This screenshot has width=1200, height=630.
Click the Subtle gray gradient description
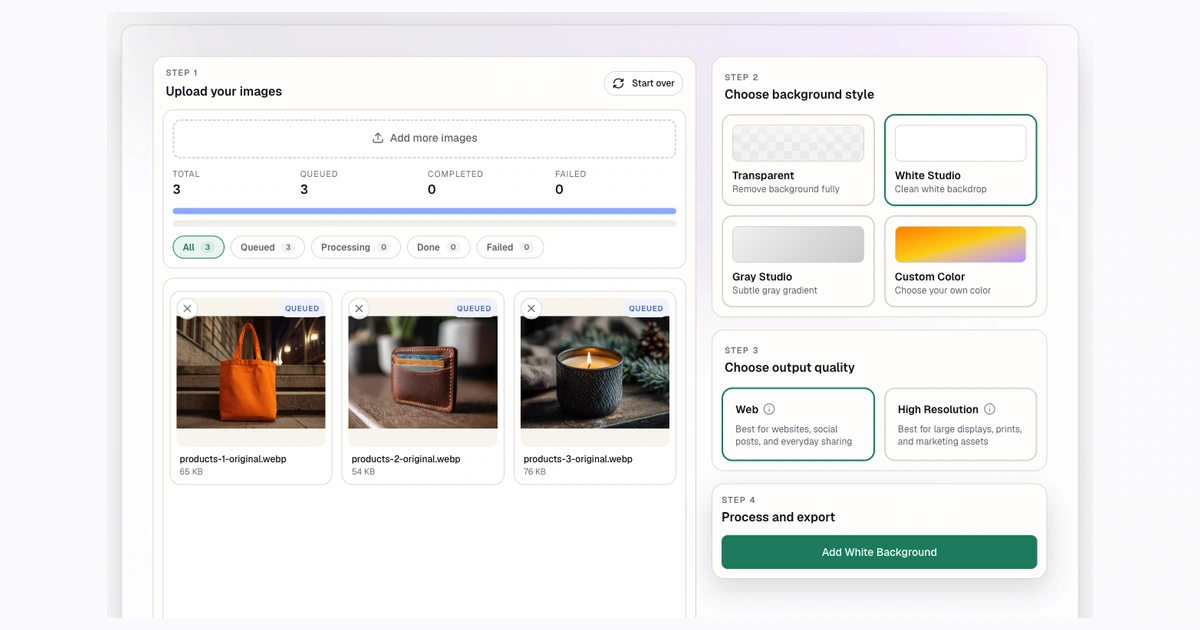tap(775, 290)
